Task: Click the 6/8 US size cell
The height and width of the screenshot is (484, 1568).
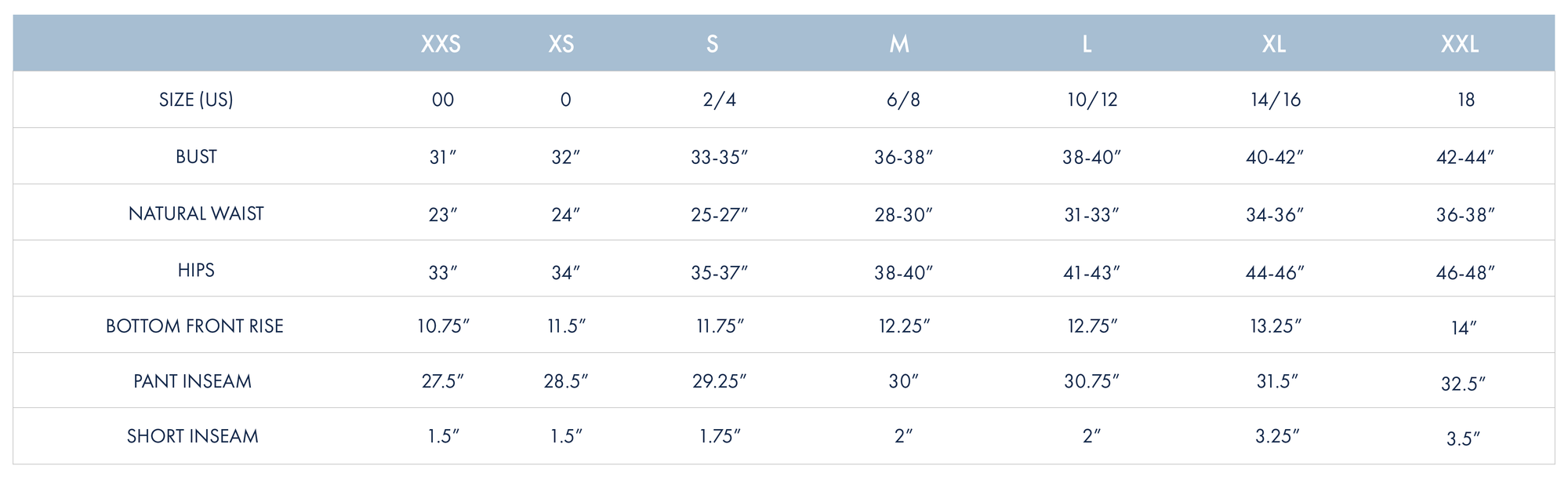Action: [903, 100]
